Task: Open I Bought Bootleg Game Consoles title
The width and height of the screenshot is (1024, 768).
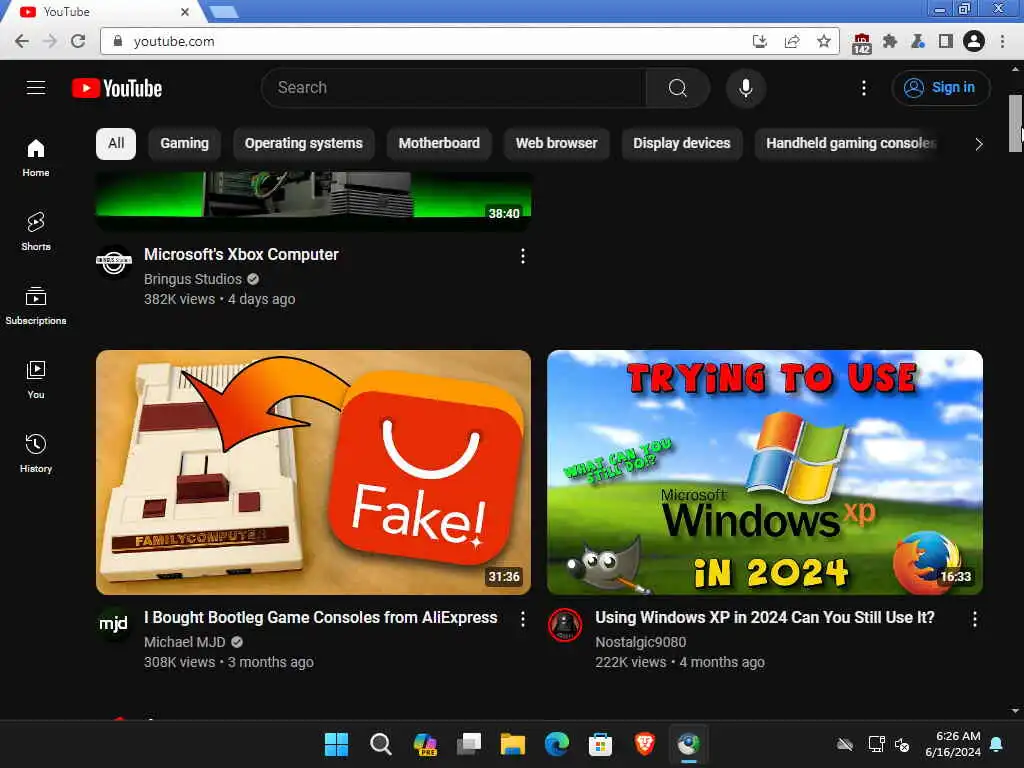Action: click(321, 618)
